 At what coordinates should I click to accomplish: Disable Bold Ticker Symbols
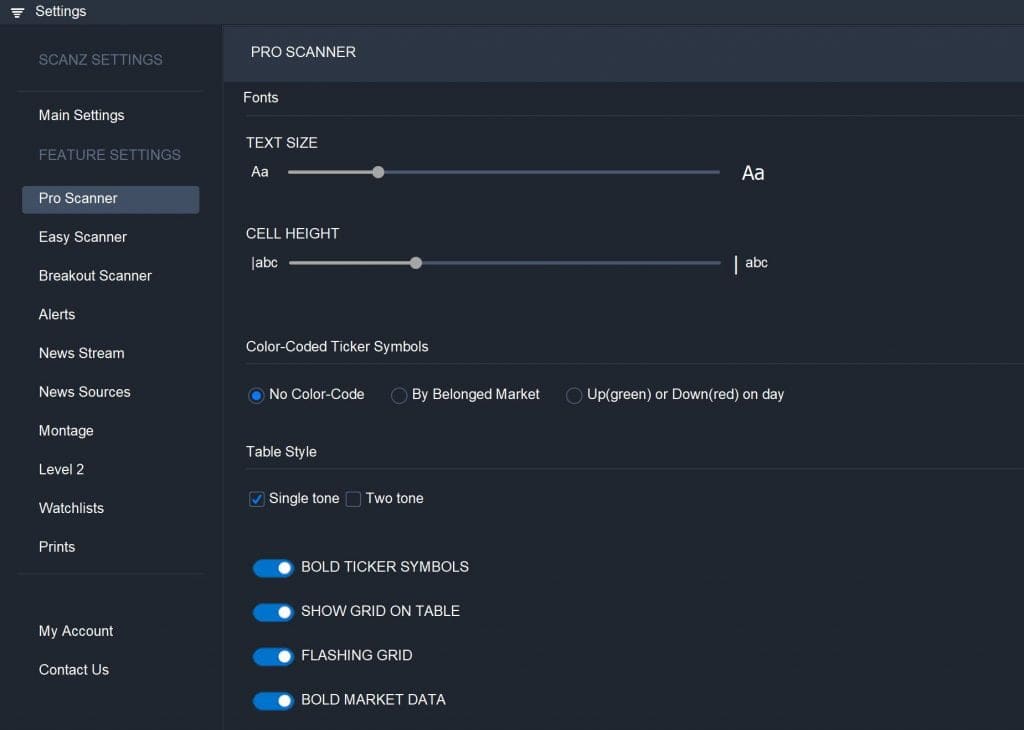pos(272,567)
